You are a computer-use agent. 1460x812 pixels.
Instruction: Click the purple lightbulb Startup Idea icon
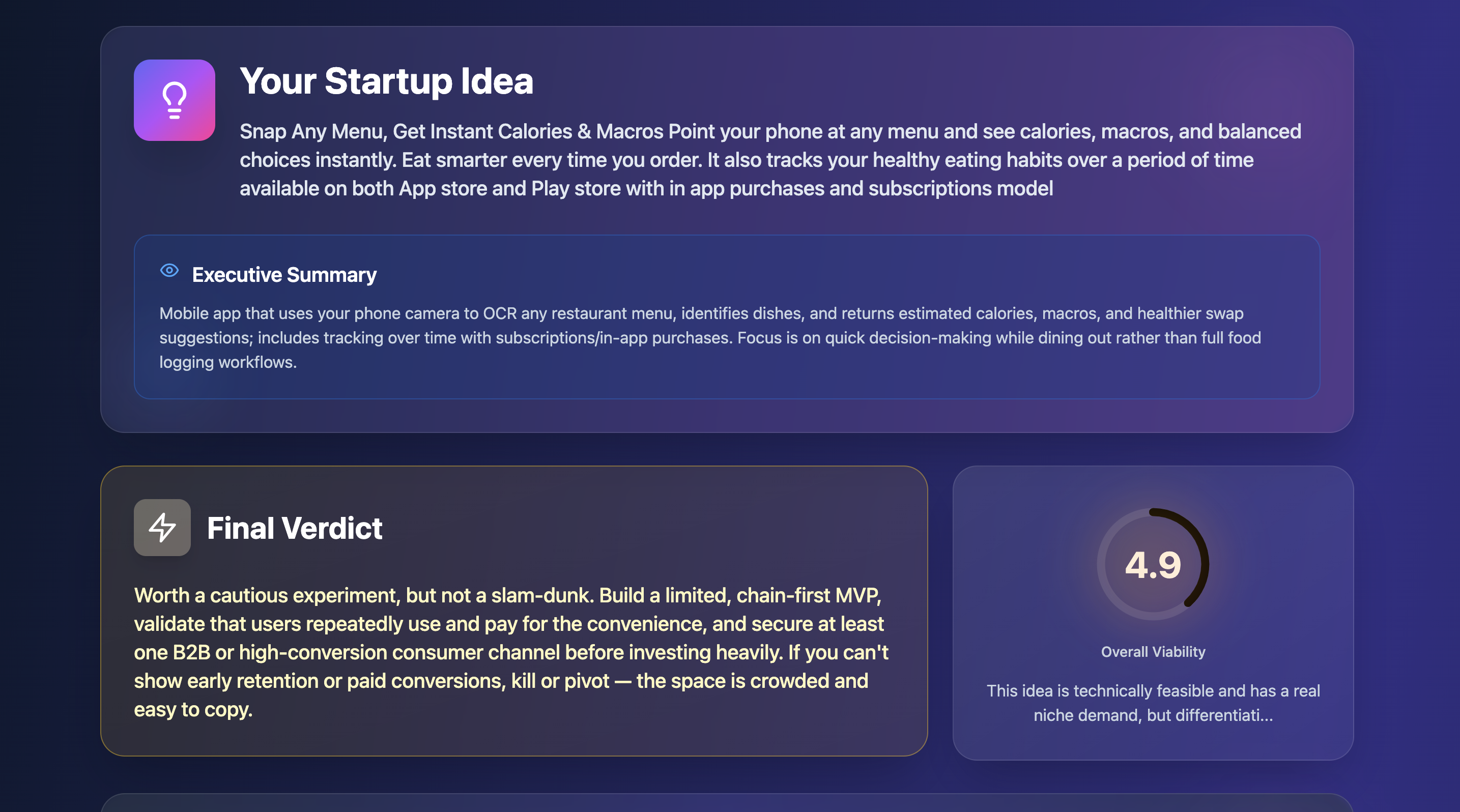(174, 100)
